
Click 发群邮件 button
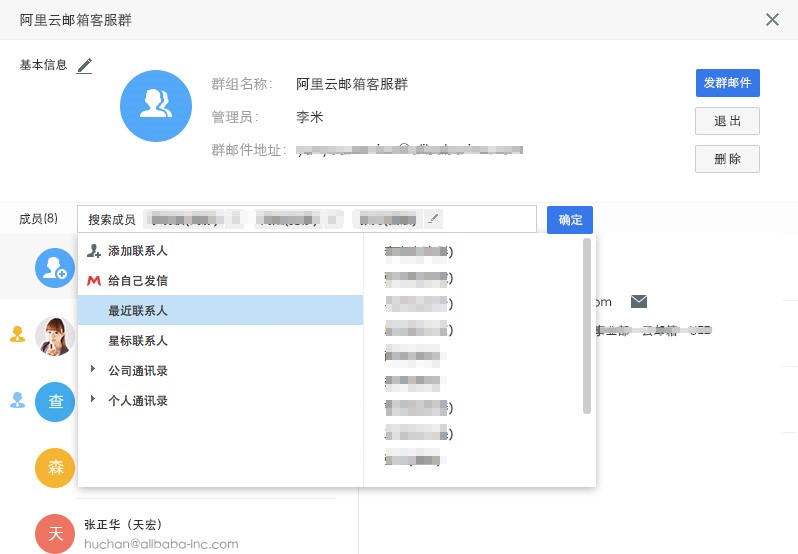727,83
